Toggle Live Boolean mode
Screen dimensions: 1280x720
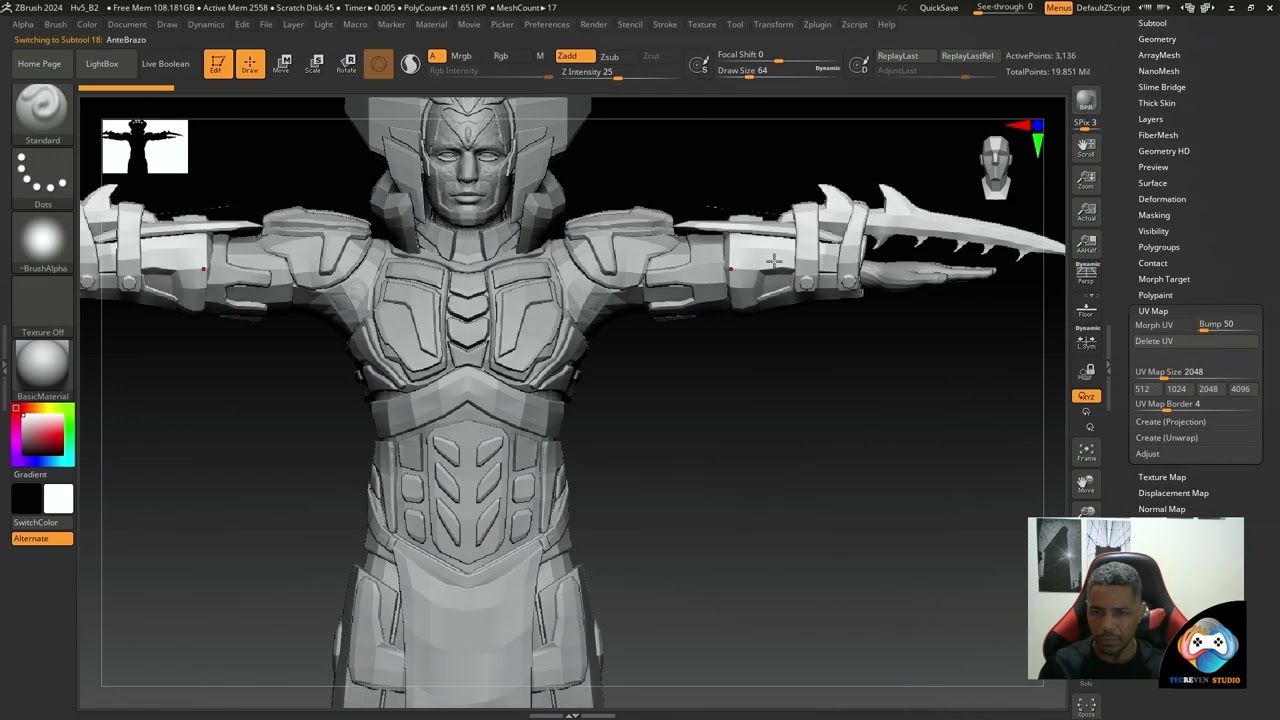pos(165,64)
